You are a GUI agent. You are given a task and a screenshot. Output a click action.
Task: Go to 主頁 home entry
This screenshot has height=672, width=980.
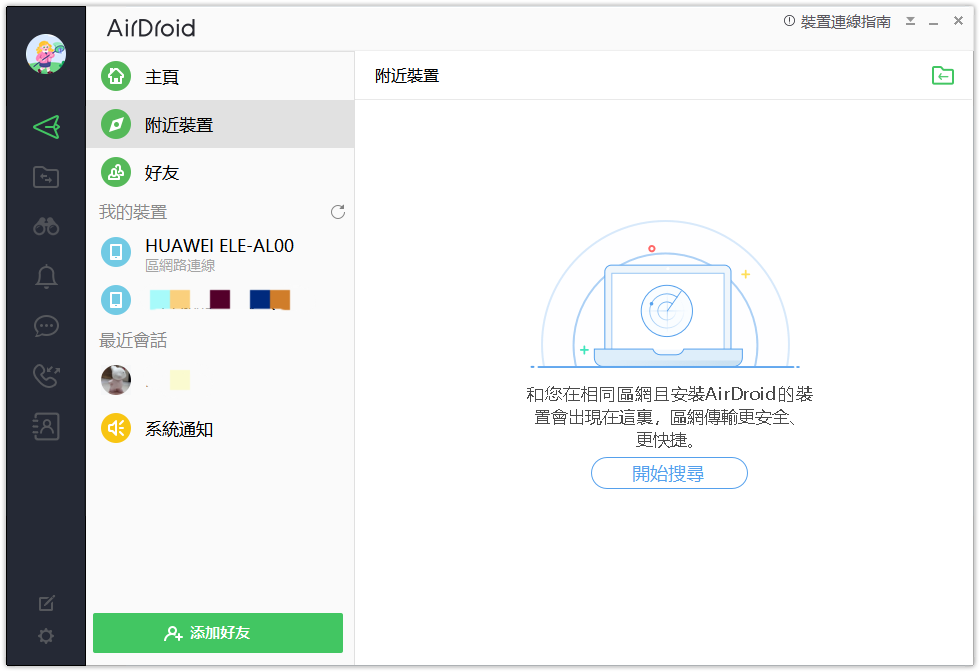(x=221, y=76)
